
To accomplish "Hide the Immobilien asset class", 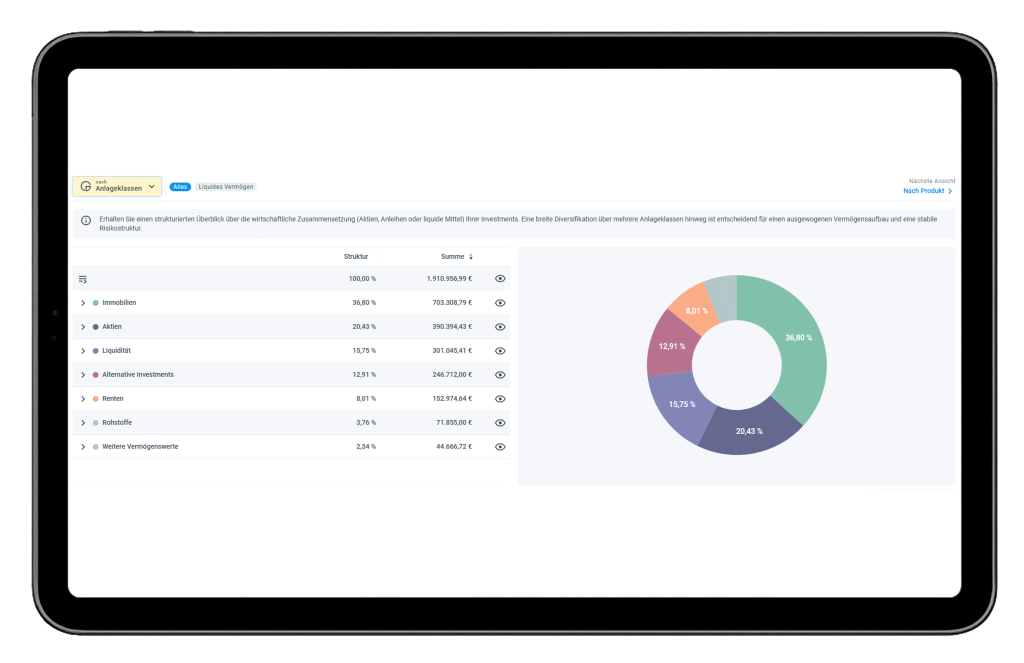I will click(500, 303).
